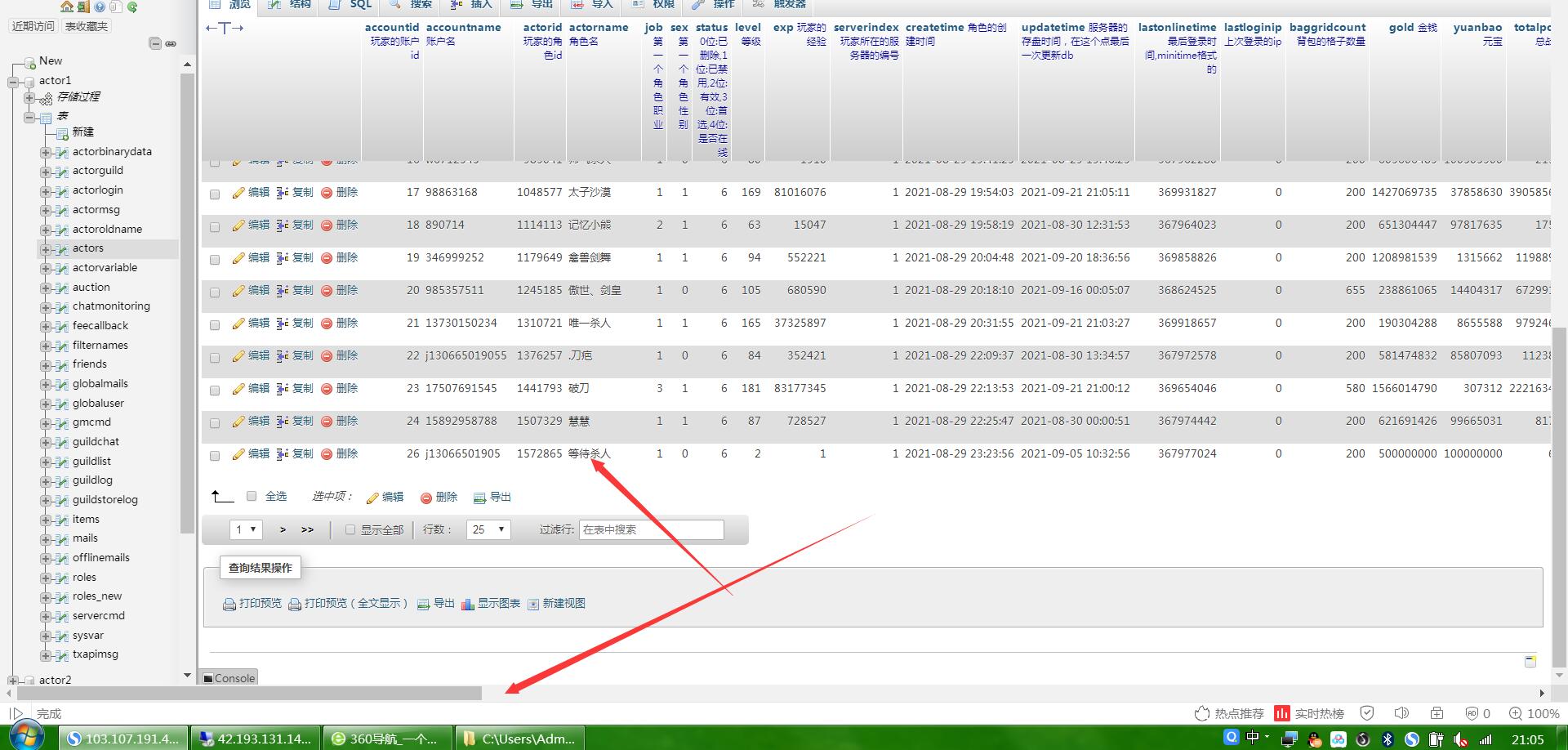This screenshot has height=750, width=1568.
Task: Click the red delete icon for 等待杀人 row
Action: click(327, 454)
